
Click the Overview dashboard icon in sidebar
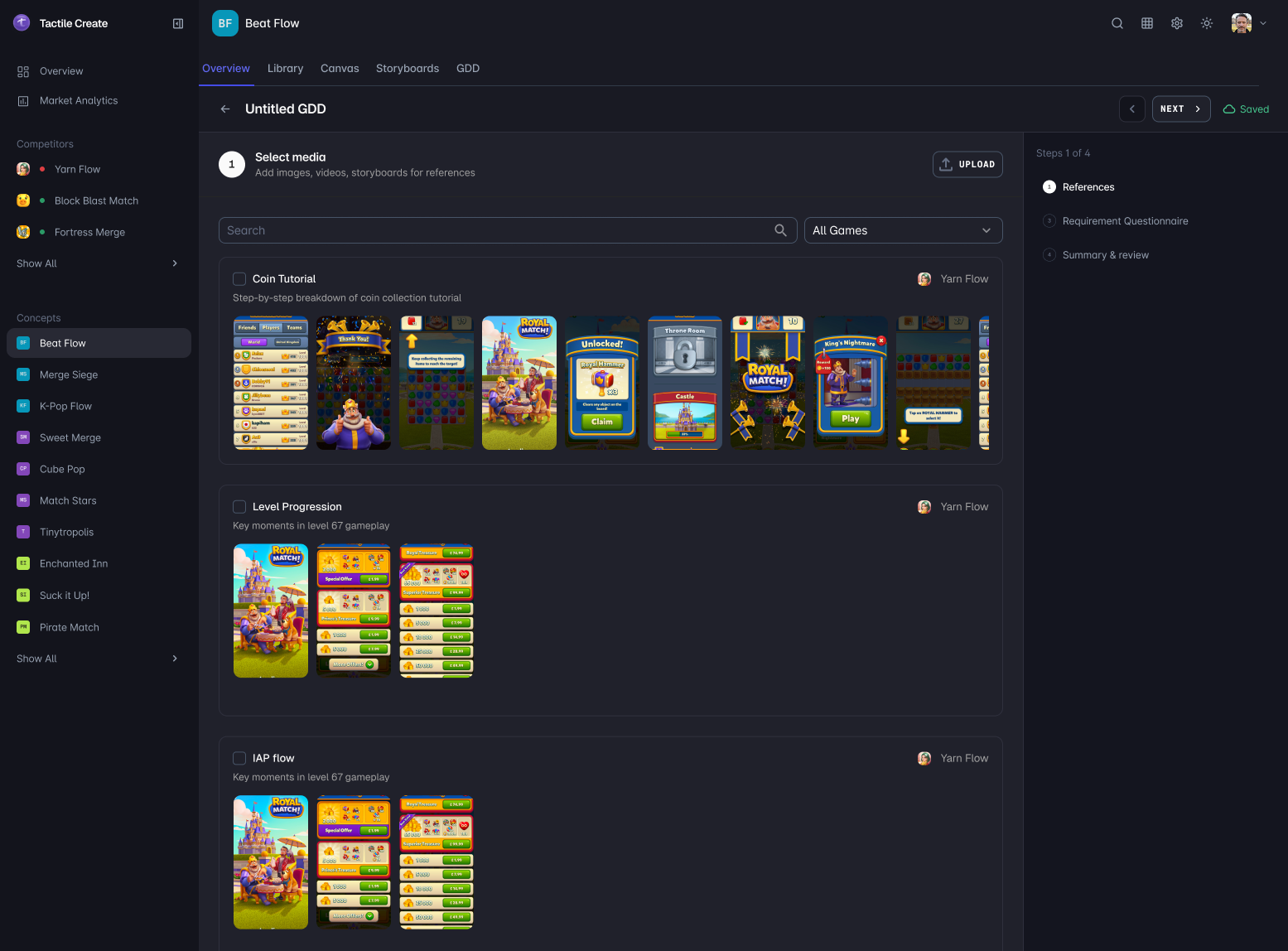point(23,71)
